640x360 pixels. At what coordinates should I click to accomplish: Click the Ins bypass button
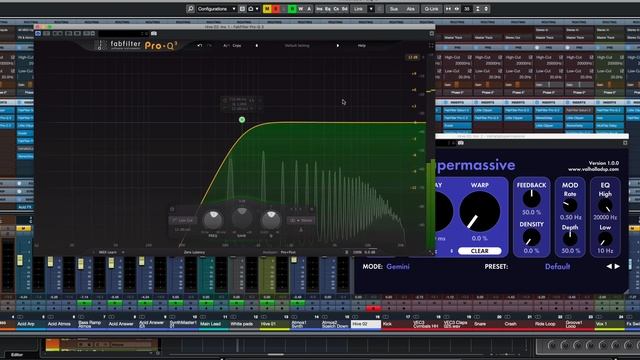tap(319, 9)
